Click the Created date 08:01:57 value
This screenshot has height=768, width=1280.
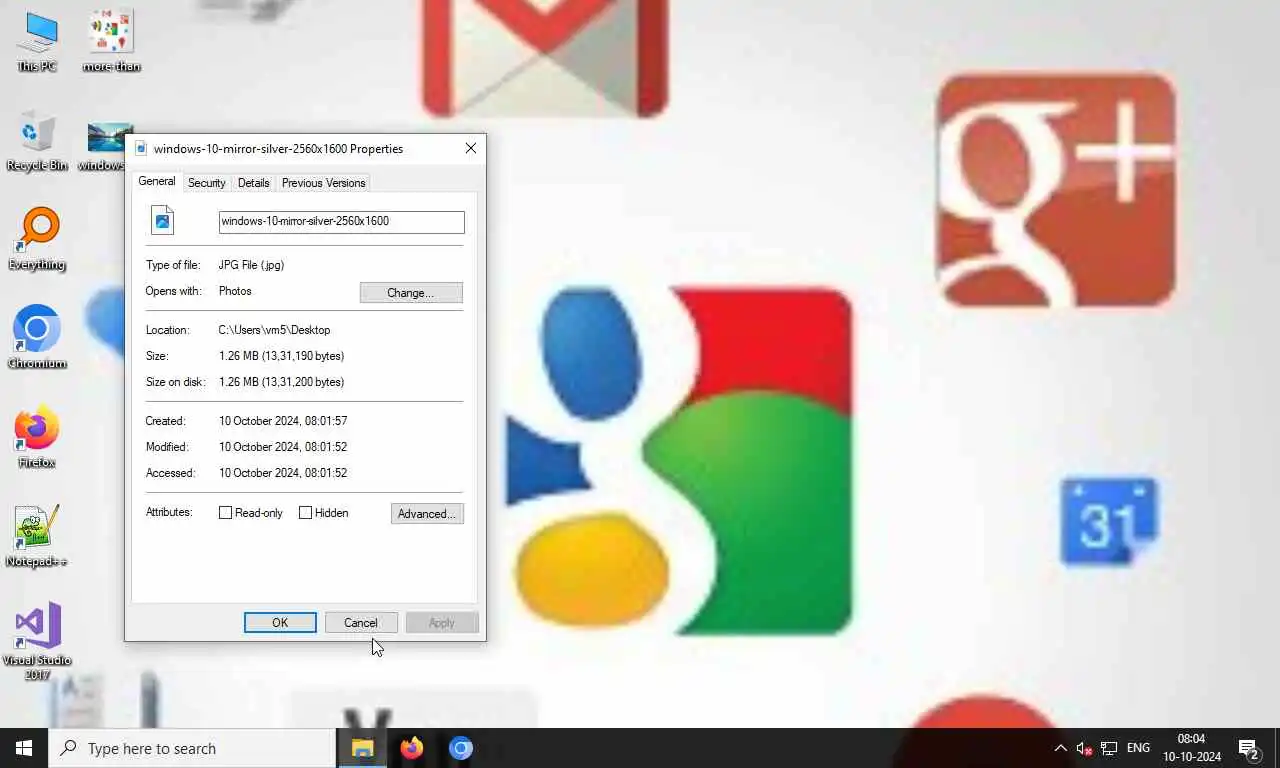pyautogui.click(x=283, y=421)
